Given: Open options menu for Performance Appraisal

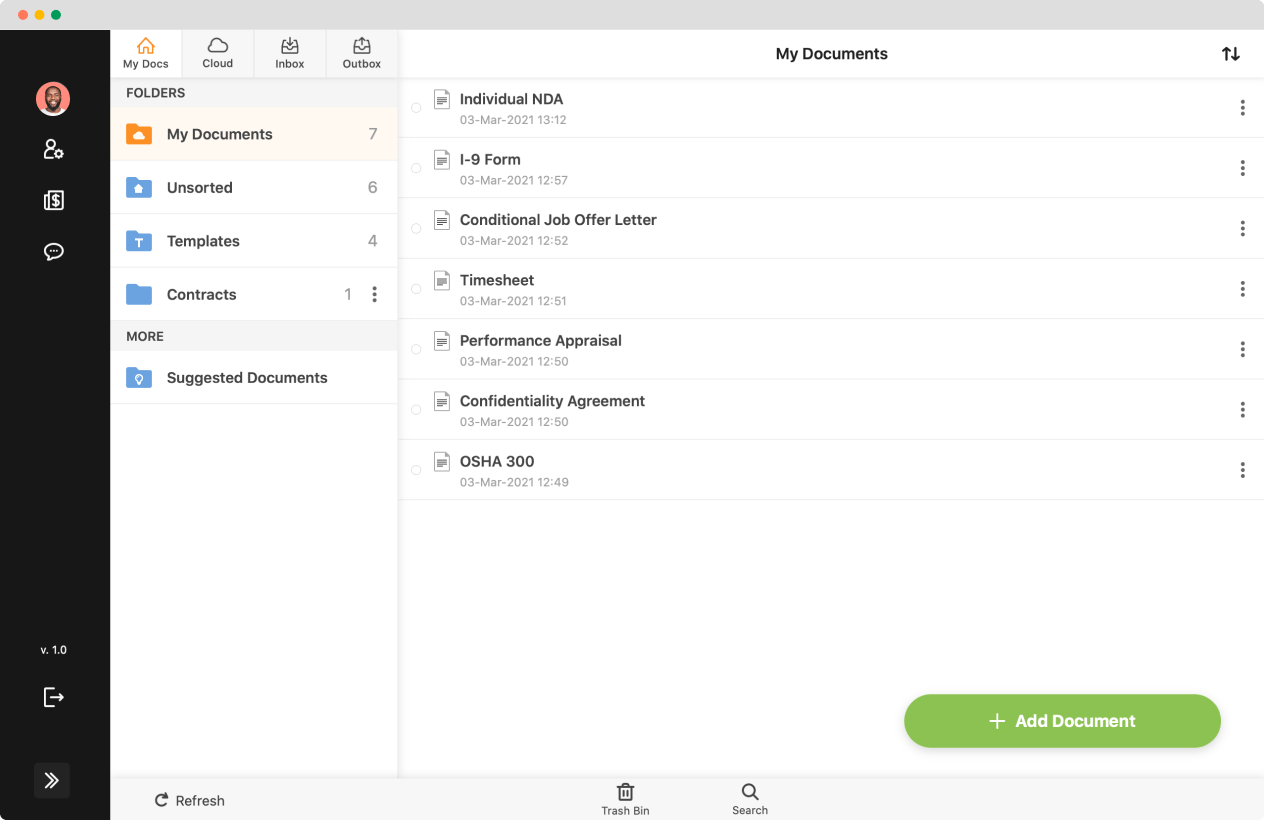Looking at the screenshot, I should point(1242,349).
